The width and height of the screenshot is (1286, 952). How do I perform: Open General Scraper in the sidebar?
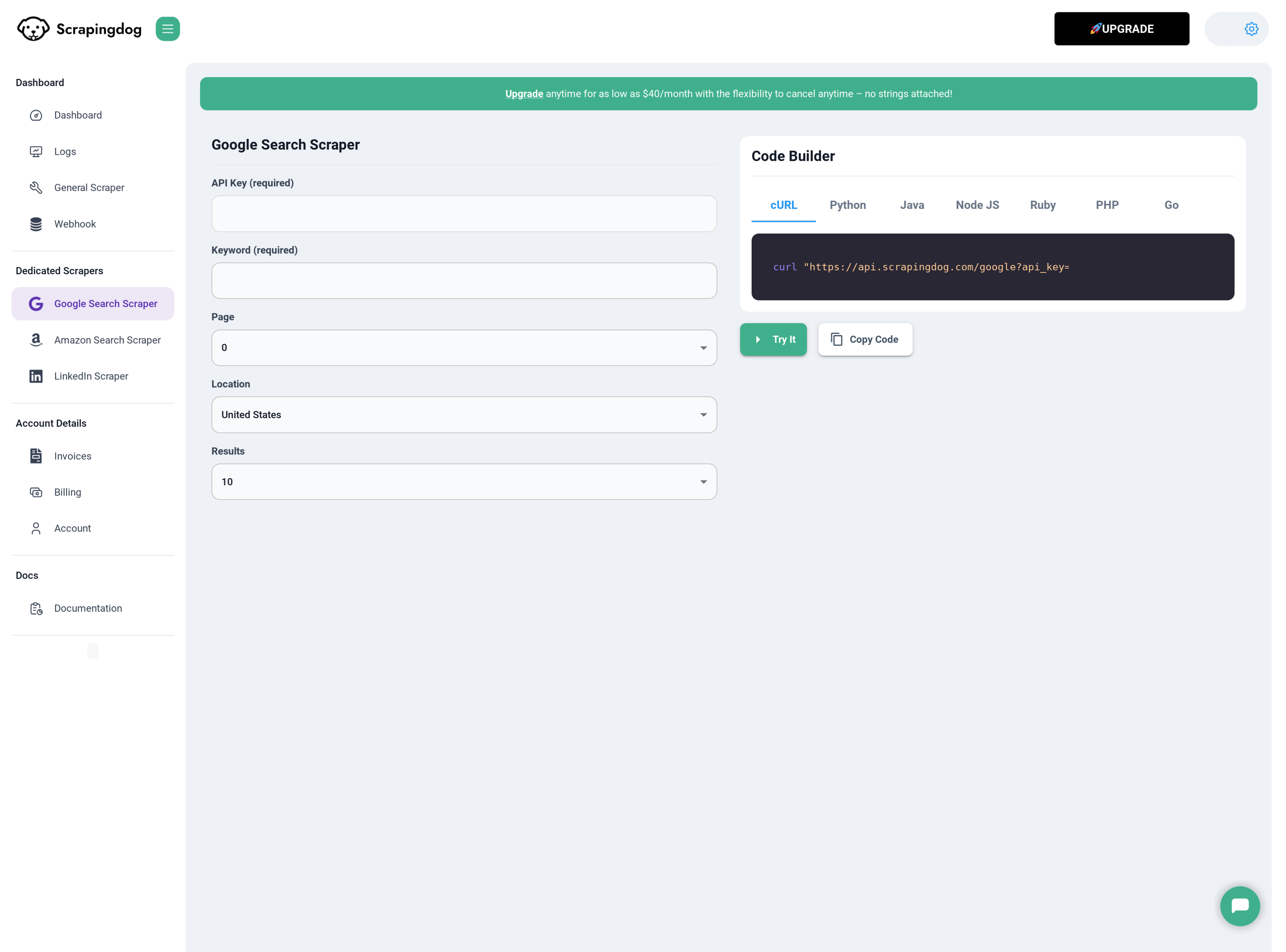point(93,188)
